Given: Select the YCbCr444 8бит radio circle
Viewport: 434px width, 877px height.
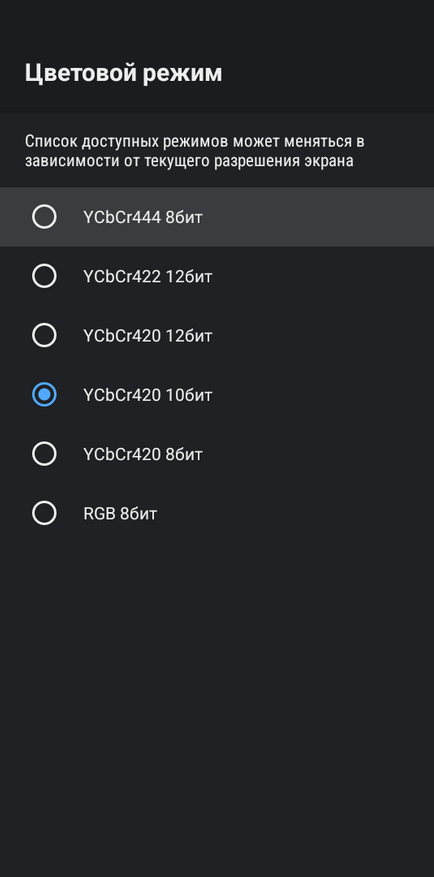Looking at the screenshot, I should 44,216.
